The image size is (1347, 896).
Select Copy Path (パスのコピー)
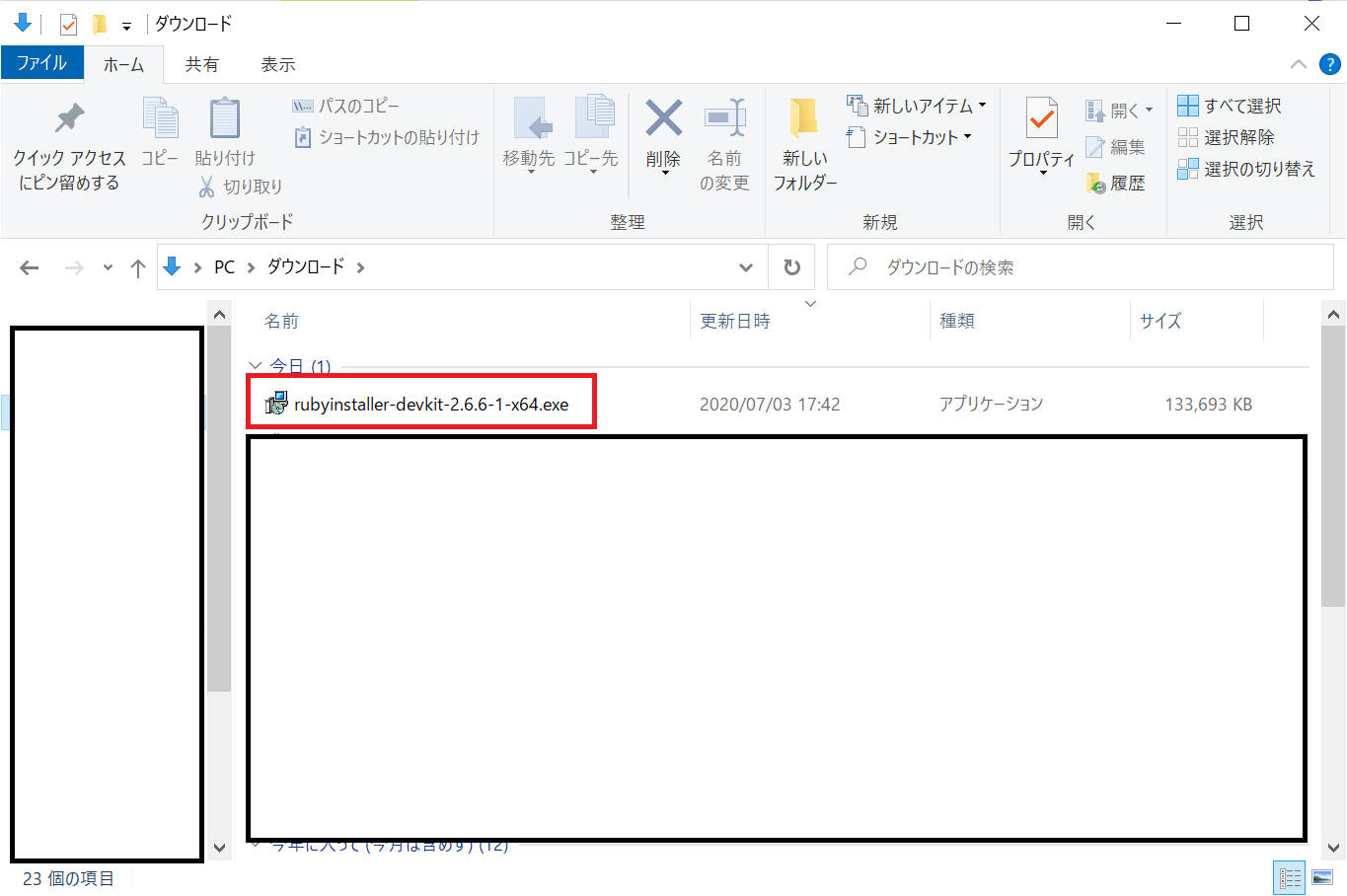[x=346, y=106]
